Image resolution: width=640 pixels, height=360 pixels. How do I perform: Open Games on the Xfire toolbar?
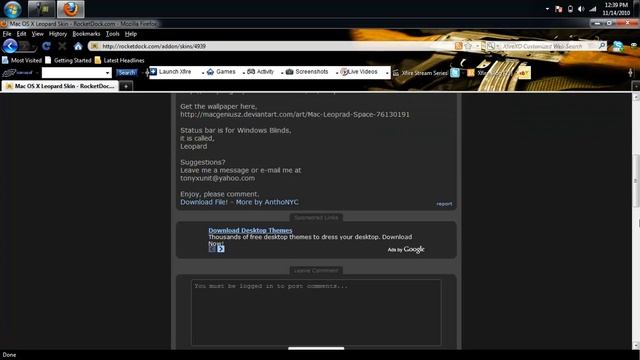pyautogui.click(x=221, y=72)
